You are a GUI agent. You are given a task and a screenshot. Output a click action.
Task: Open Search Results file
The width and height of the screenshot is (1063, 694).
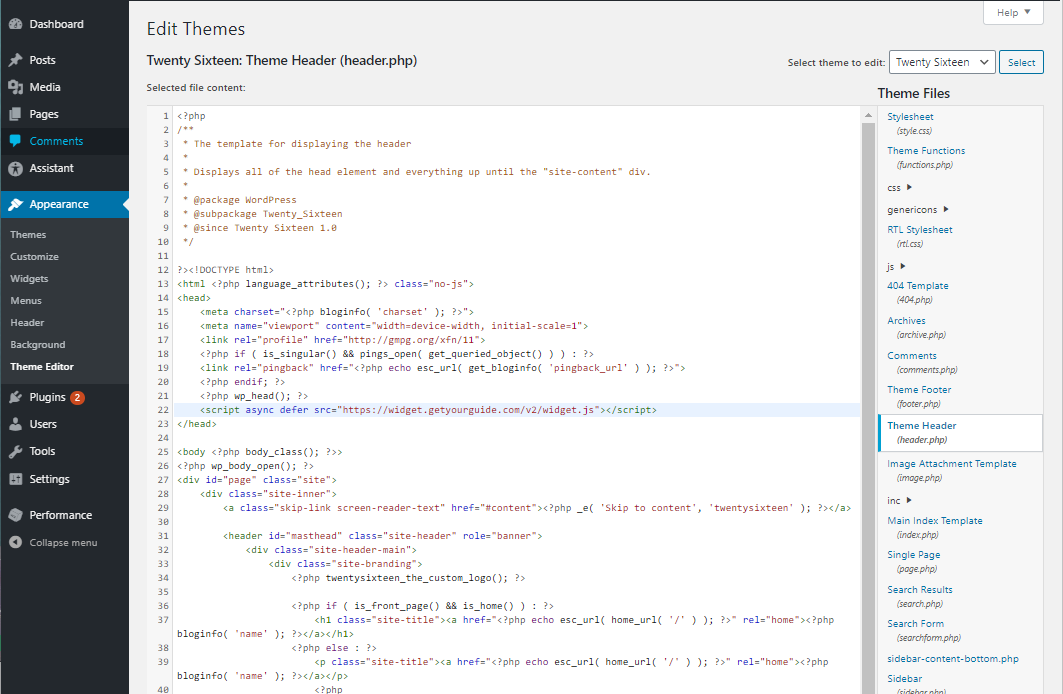920,596
